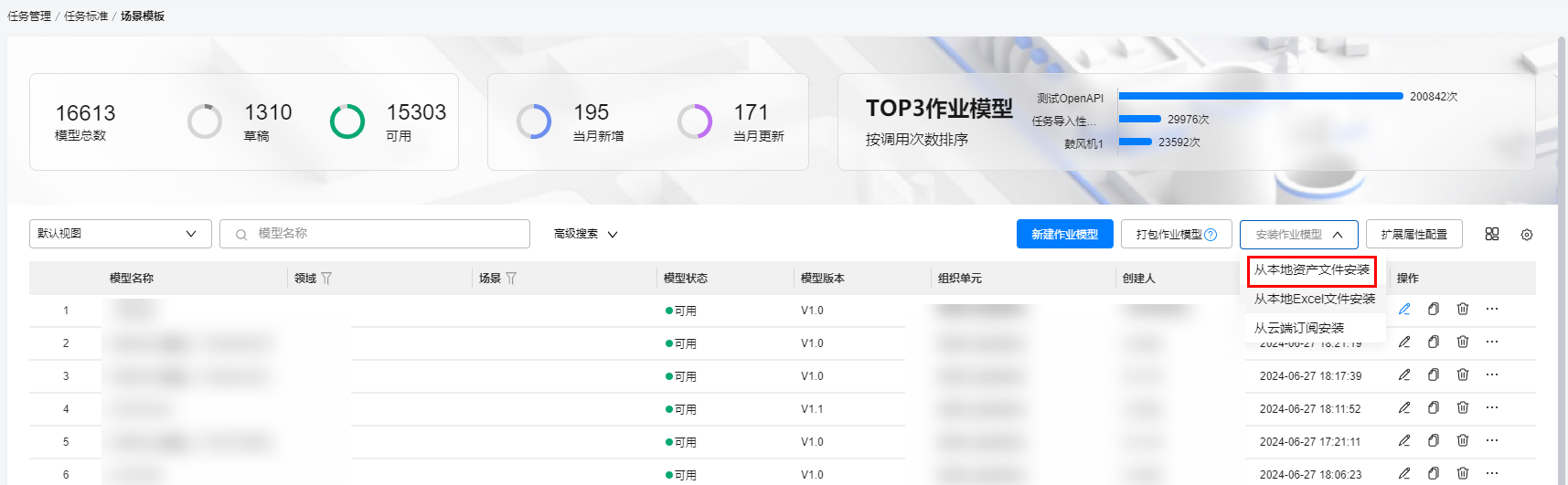1568x485 pixels.
Task: Edit the row dated 2024-06-27 18:06:23
Action: click(1404, 473)
